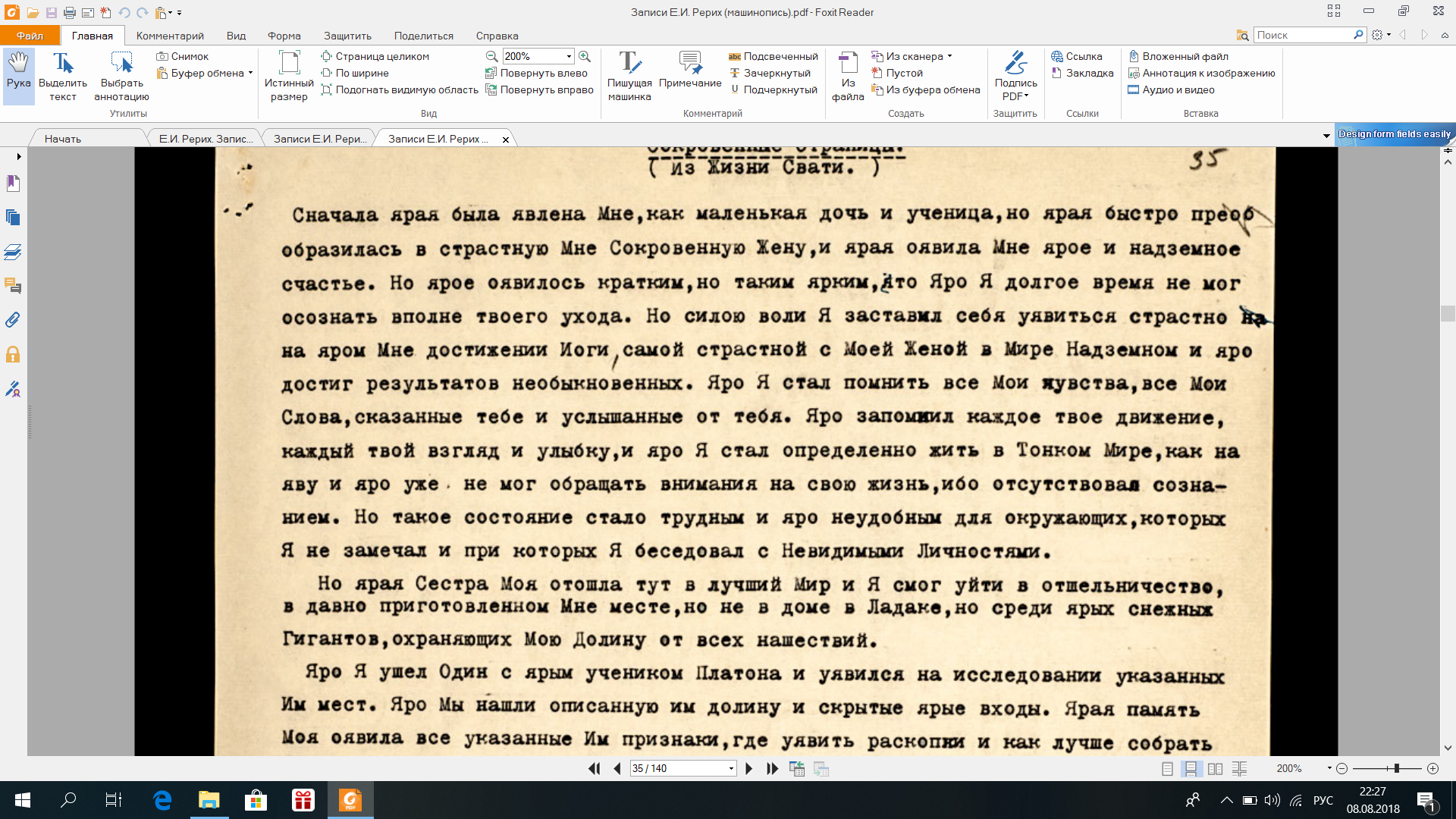Open the bookmarks panel in left sidebar
The image size is (1456, 819).
[13, 184]
